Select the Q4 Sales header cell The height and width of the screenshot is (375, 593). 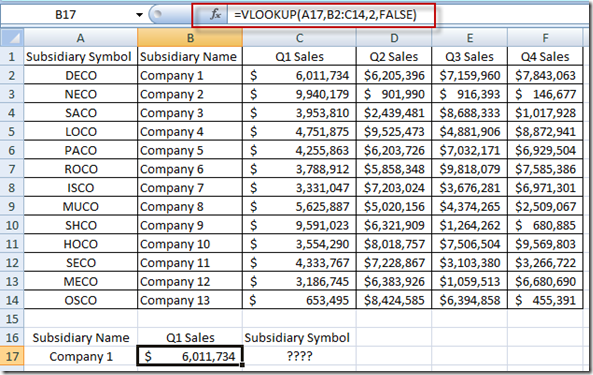(x=545, y=57)
